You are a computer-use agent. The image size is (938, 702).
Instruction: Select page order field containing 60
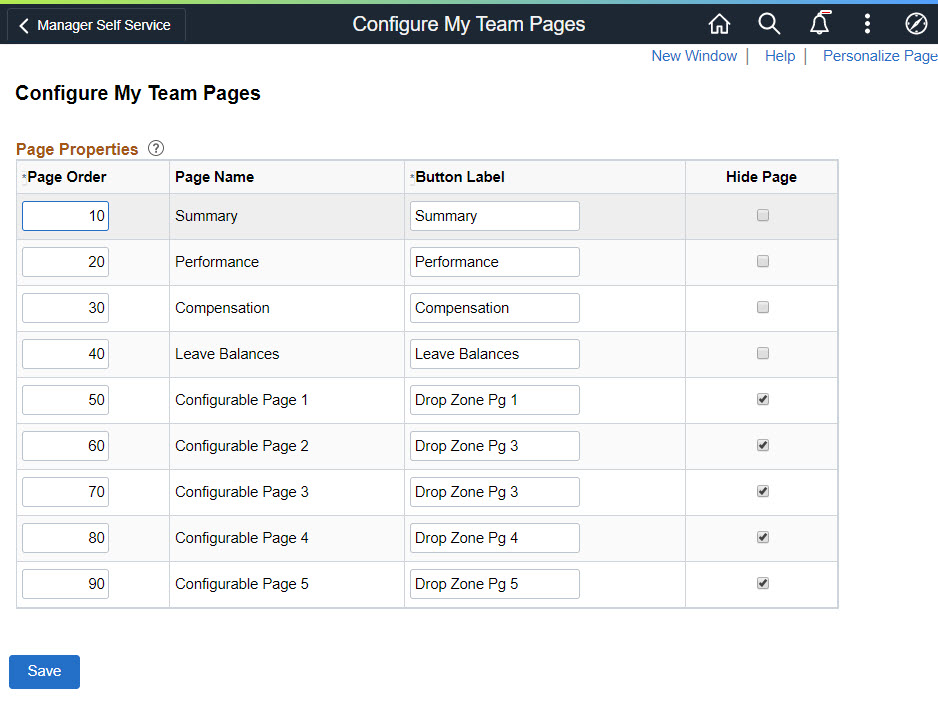[x=65, y=446]
